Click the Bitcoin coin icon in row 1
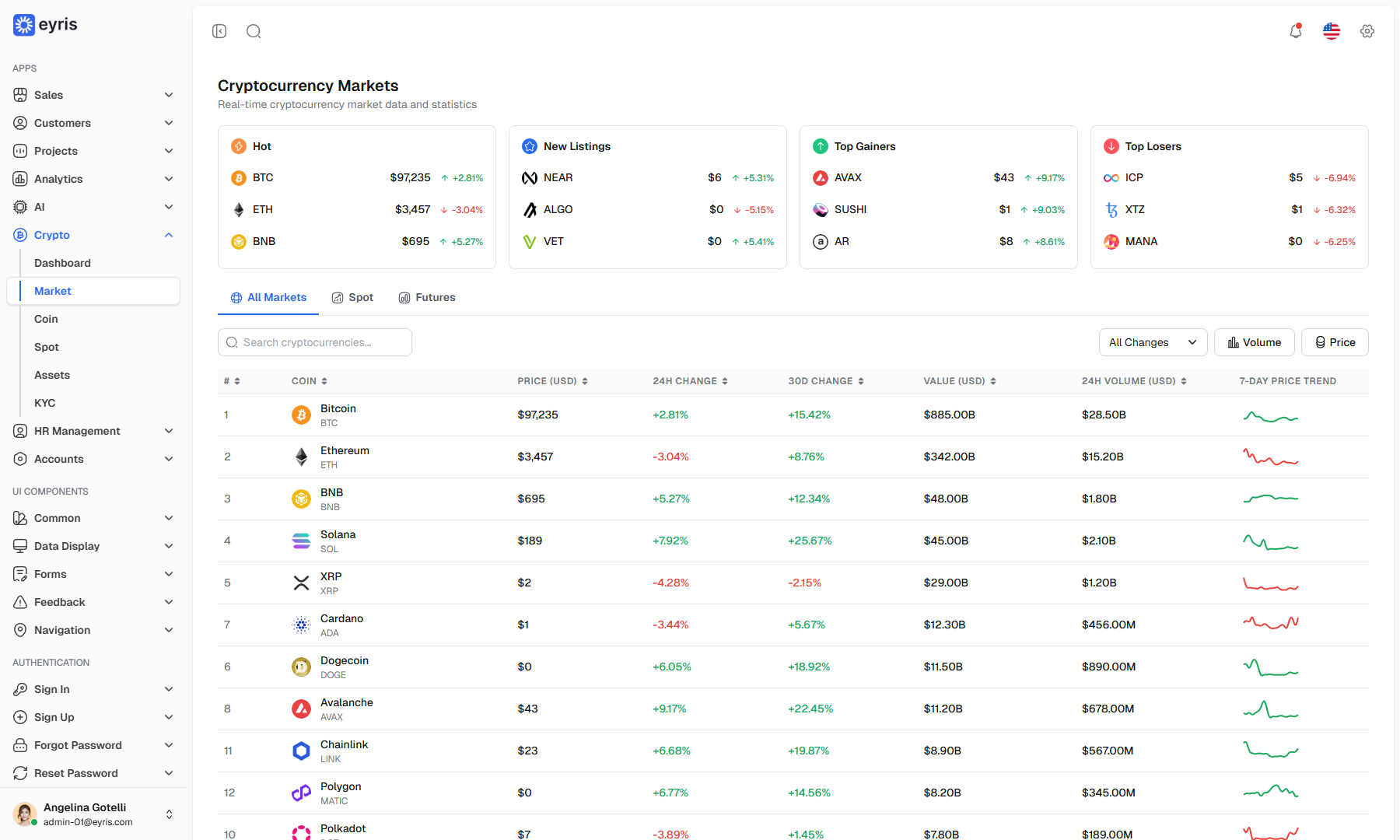The width and height of the screenshot is (1400, 840). pyautogui.click(x=301, y=415)
